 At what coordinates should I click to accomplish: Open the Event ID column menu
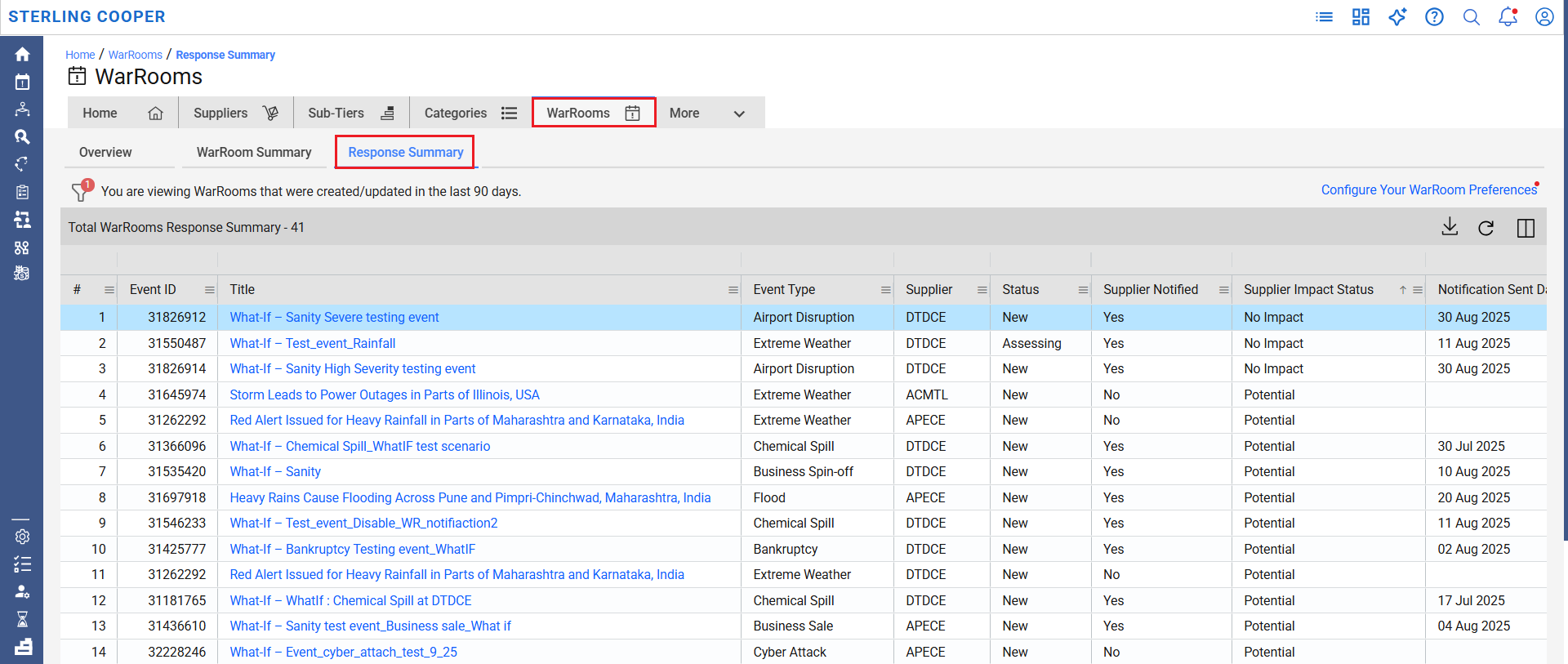point(210,290)
